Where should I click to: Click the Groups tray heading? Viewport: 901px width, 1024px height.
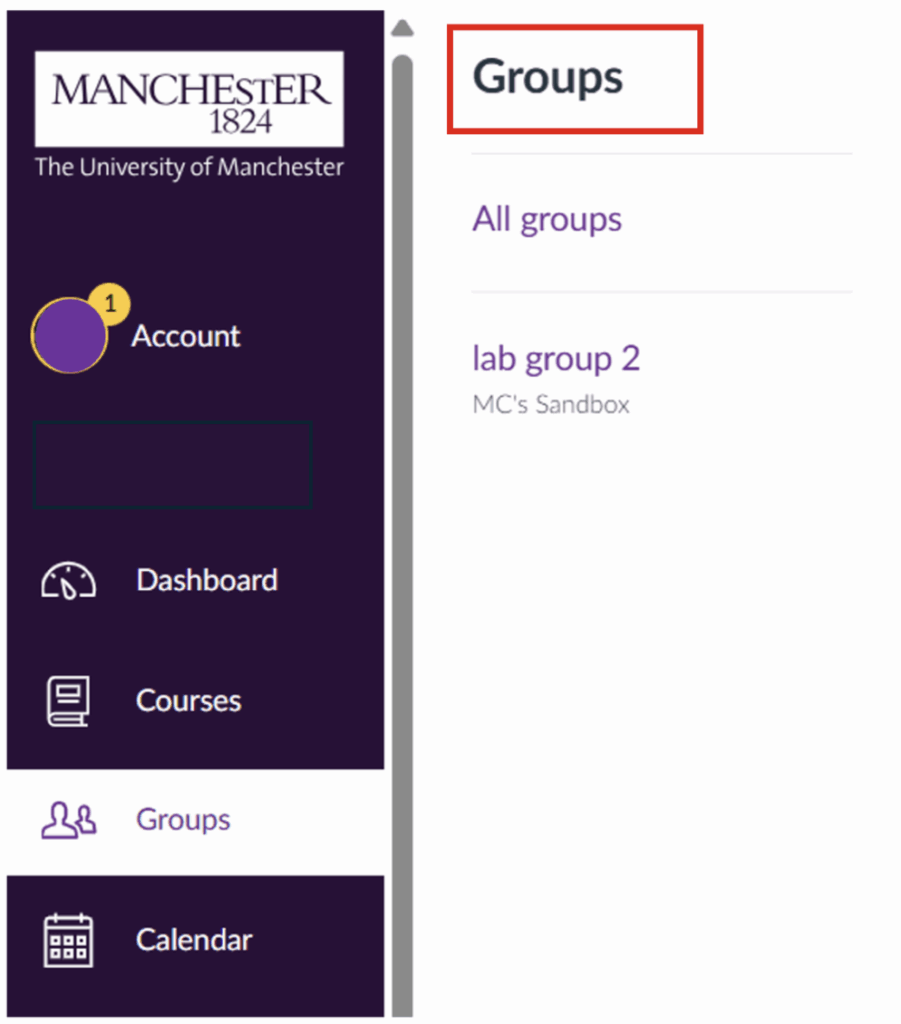547,77
